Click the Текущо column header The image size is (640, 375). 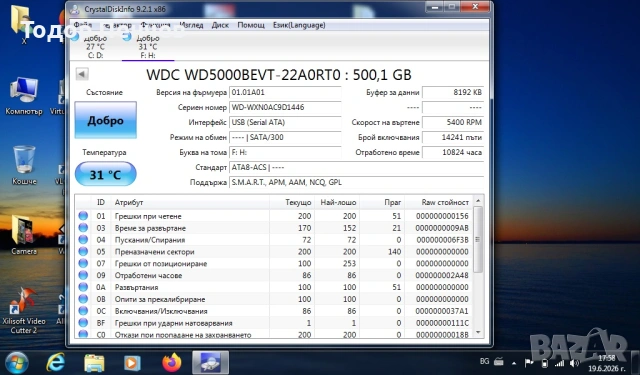[x=292, y=202]
